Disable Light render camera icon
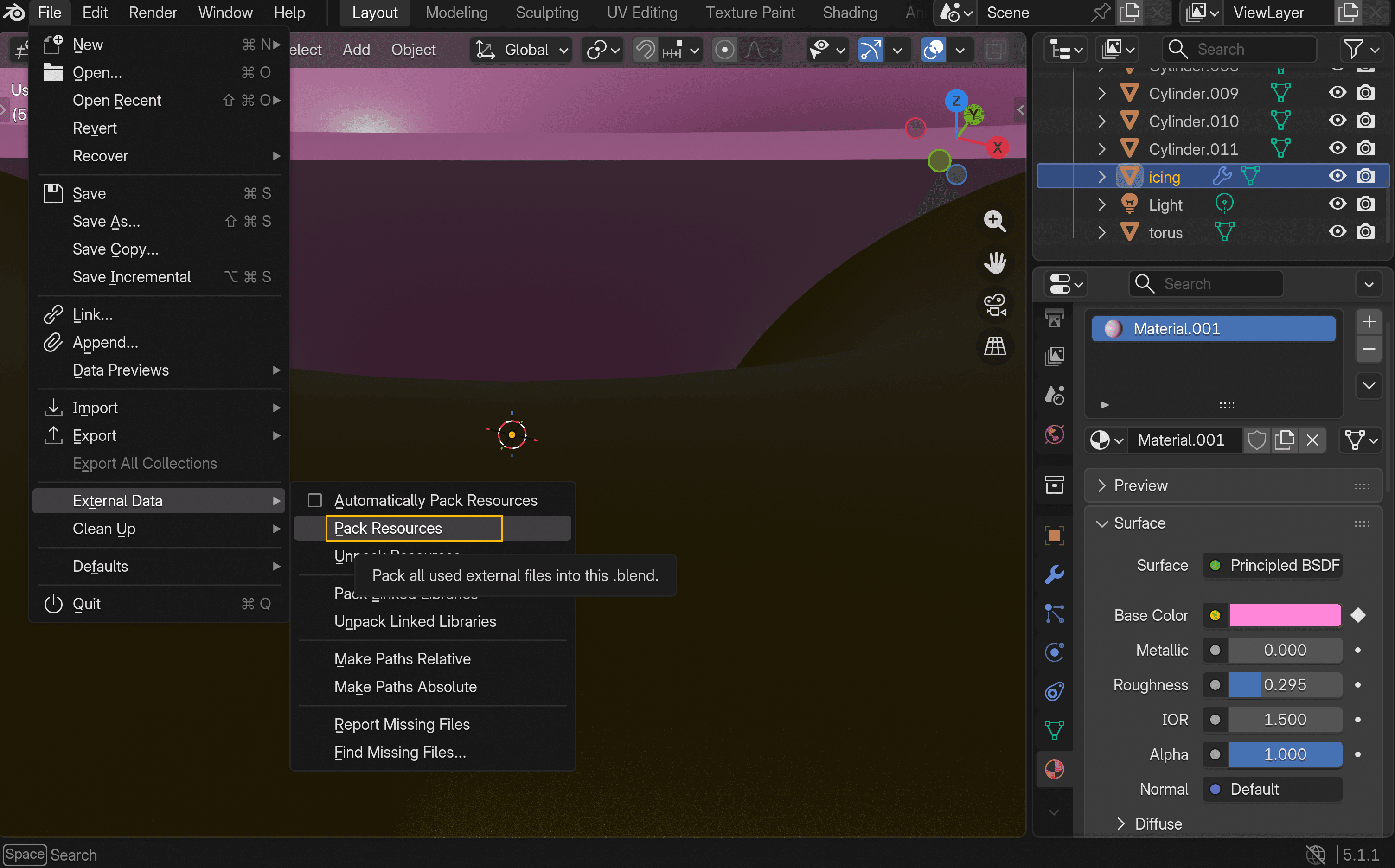This screenshot has height=868, width=1395. 1365,204
